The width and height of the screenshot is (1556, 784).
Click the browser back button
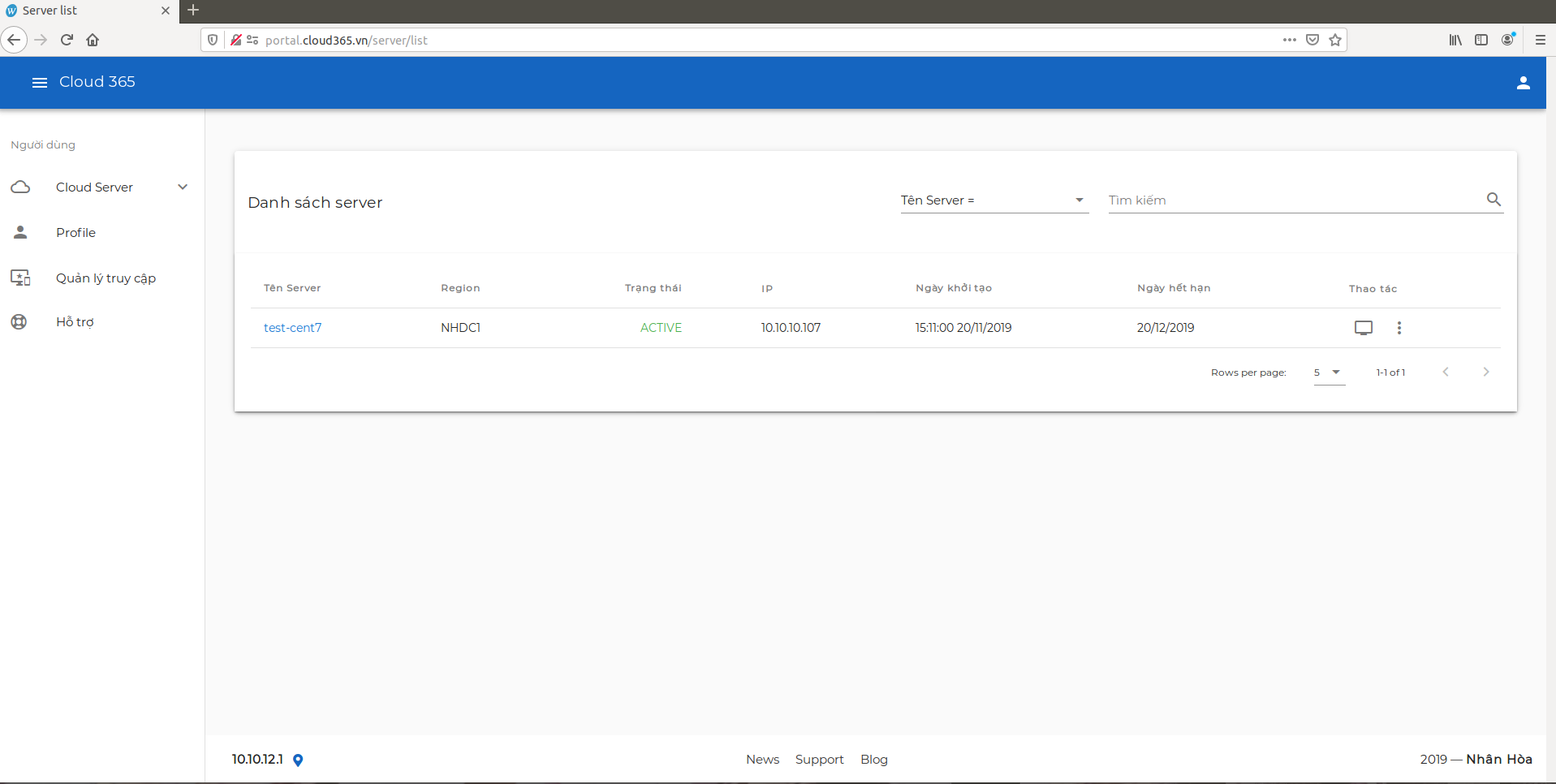(14, 40)
